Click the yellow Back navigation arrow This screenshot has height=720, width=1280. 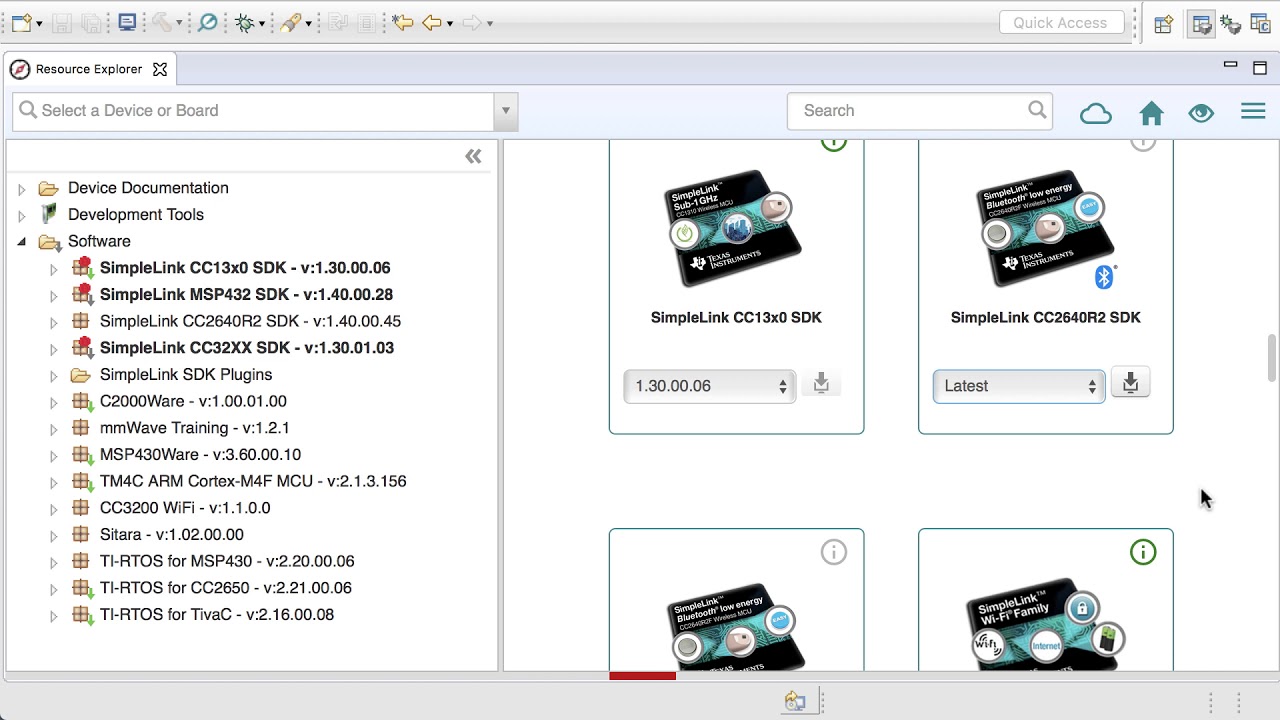[x=432, y=22]
